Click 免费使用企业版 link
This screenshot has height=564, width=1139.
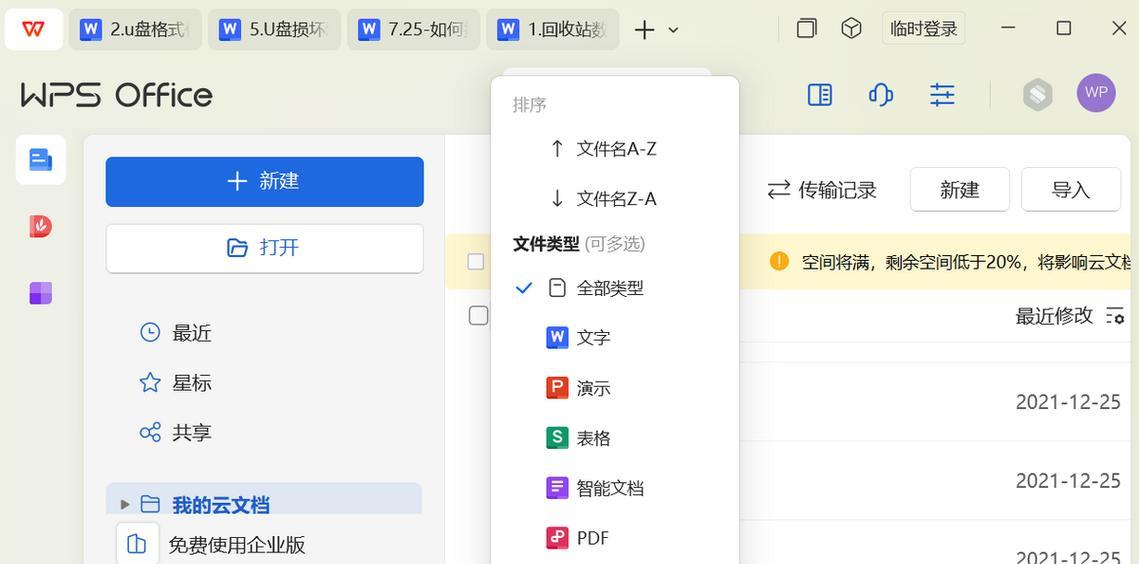pyautogui.click(x=237, y=544)
